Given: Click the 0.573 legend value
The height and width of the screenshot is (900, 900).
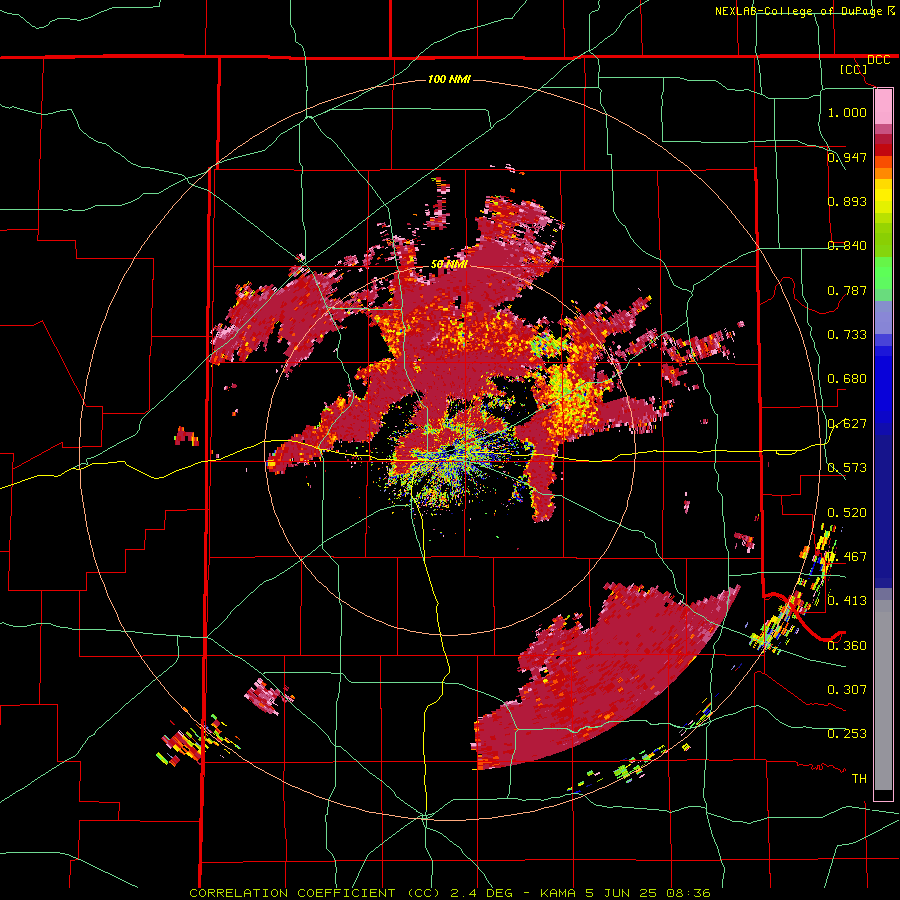Looking at the screenshot, I should 847,467.
